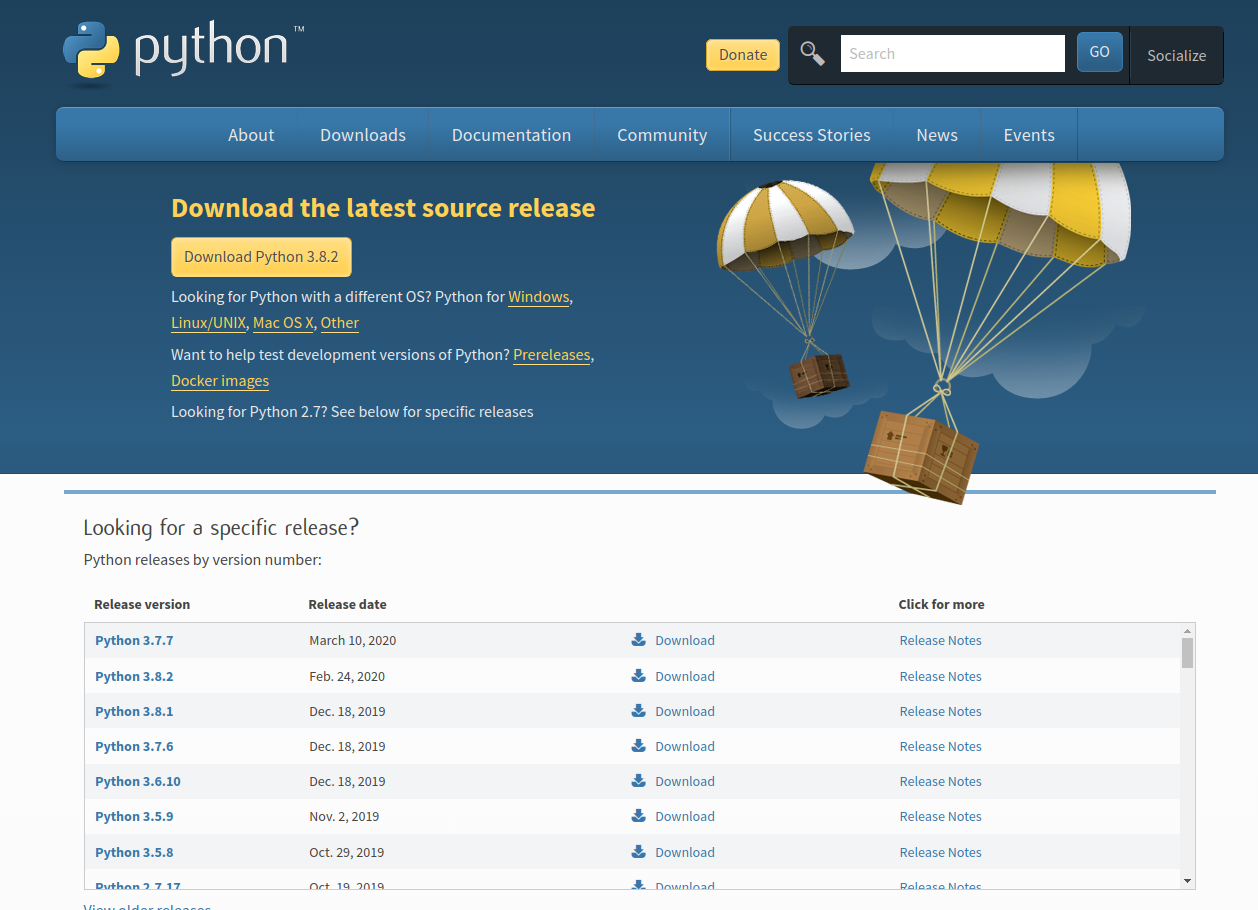
Task: Click the 'March 10, 2020' release date
Action: click(353, 640)
